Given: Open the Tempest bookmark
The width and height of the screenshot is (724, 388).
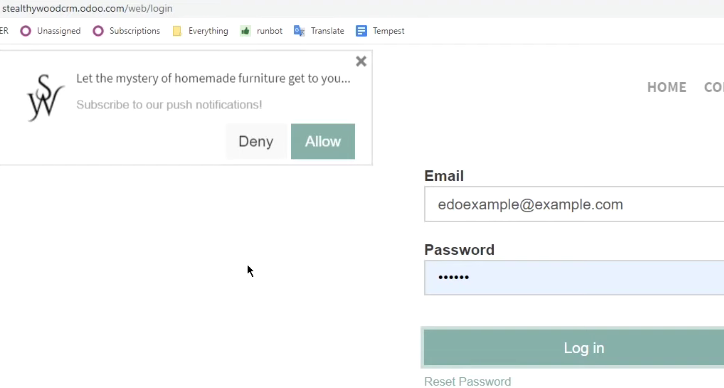Looking at the screenshot, I should pos(380,31).
